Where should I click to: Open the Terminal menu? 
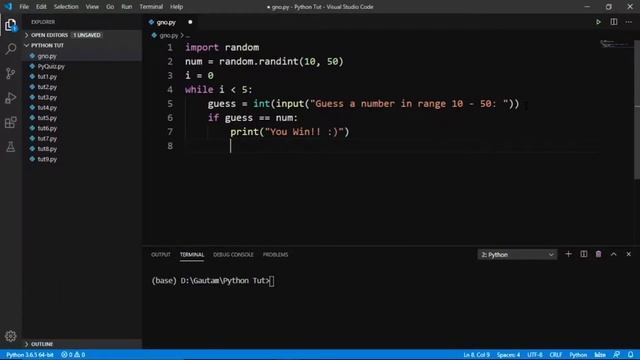click(151, 7)
